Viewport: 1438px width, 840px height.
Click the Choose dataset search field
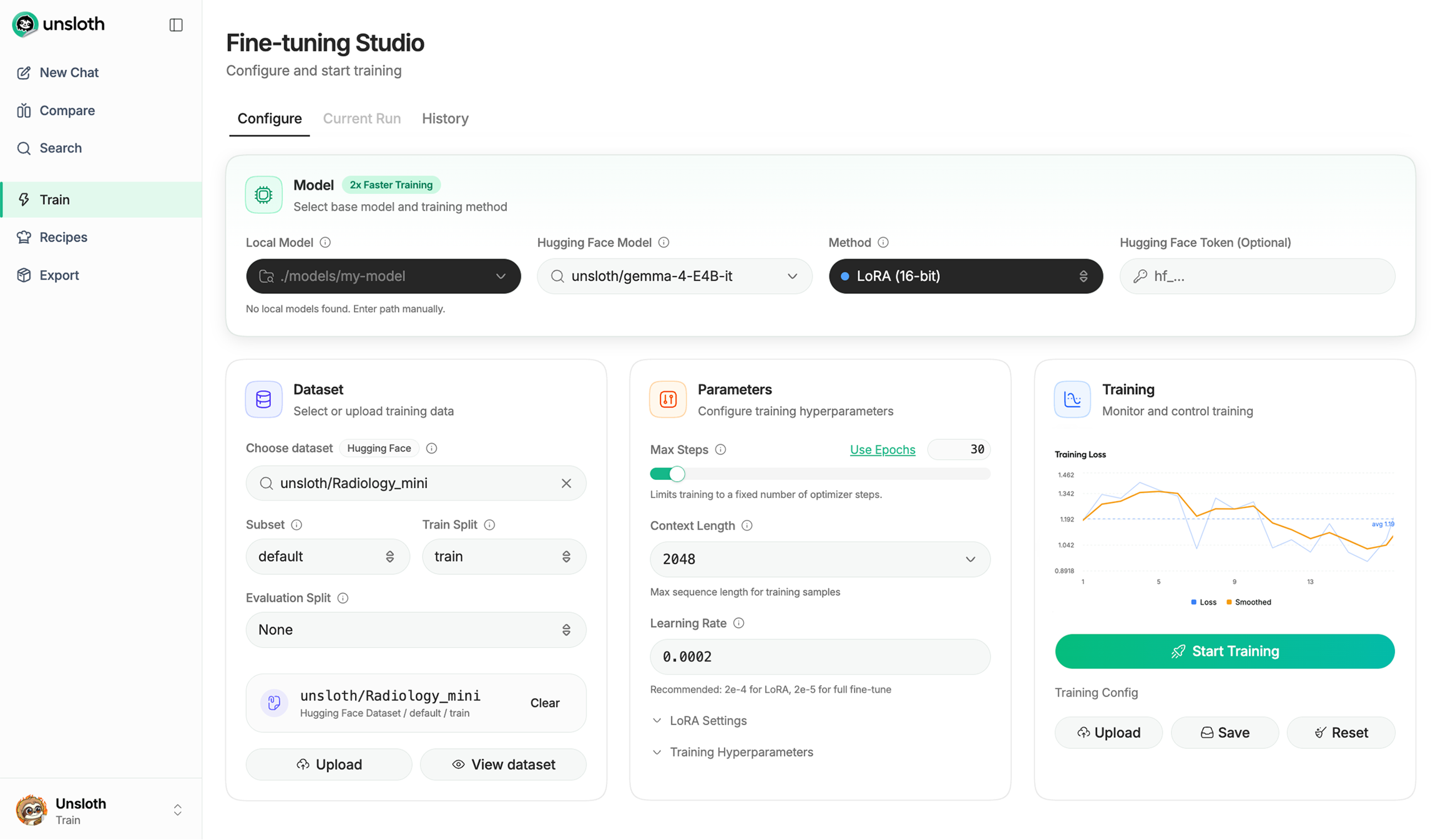point(416,483)
